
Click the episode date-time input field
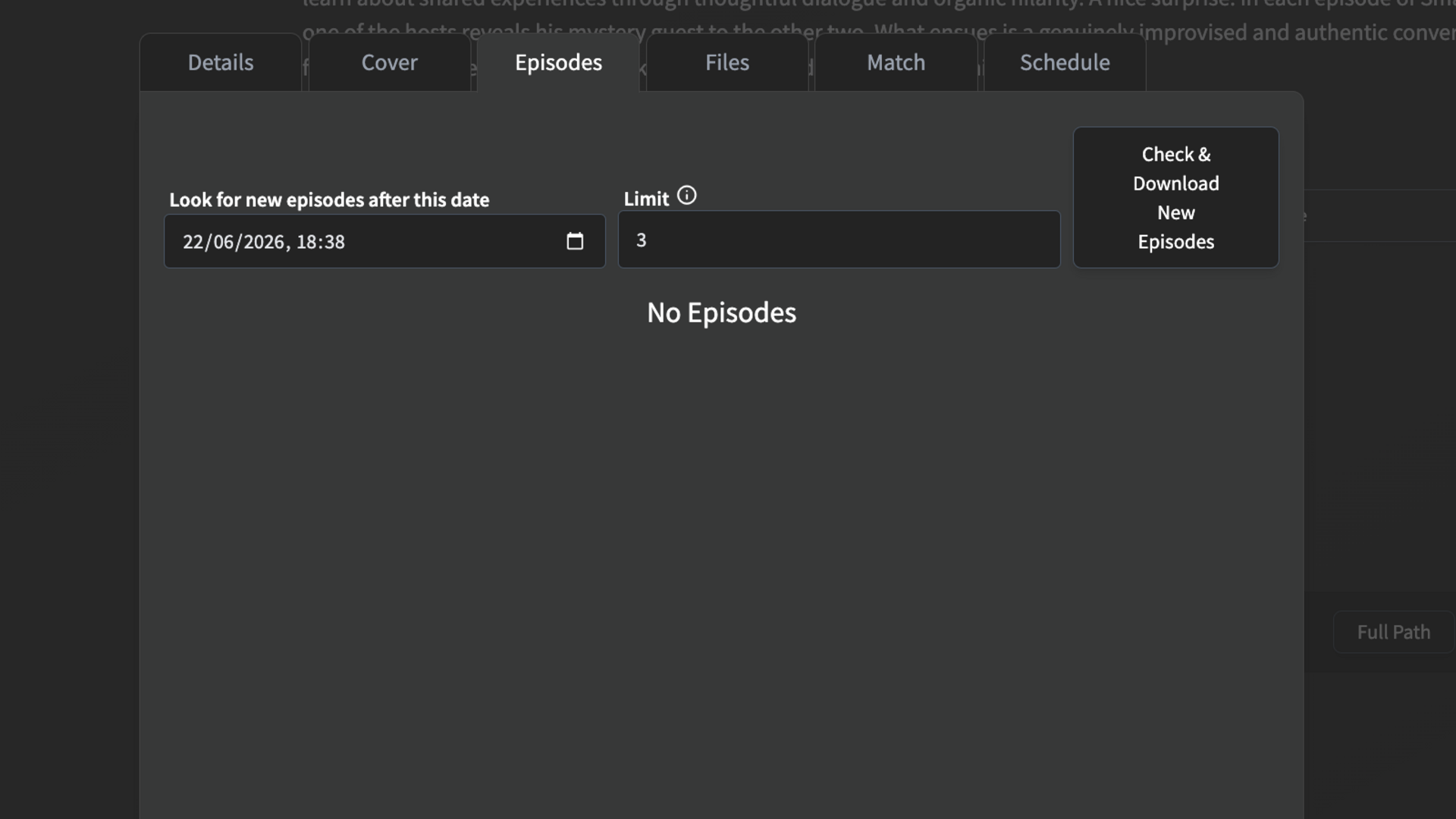pyautogui.click(x=384, y=241)
